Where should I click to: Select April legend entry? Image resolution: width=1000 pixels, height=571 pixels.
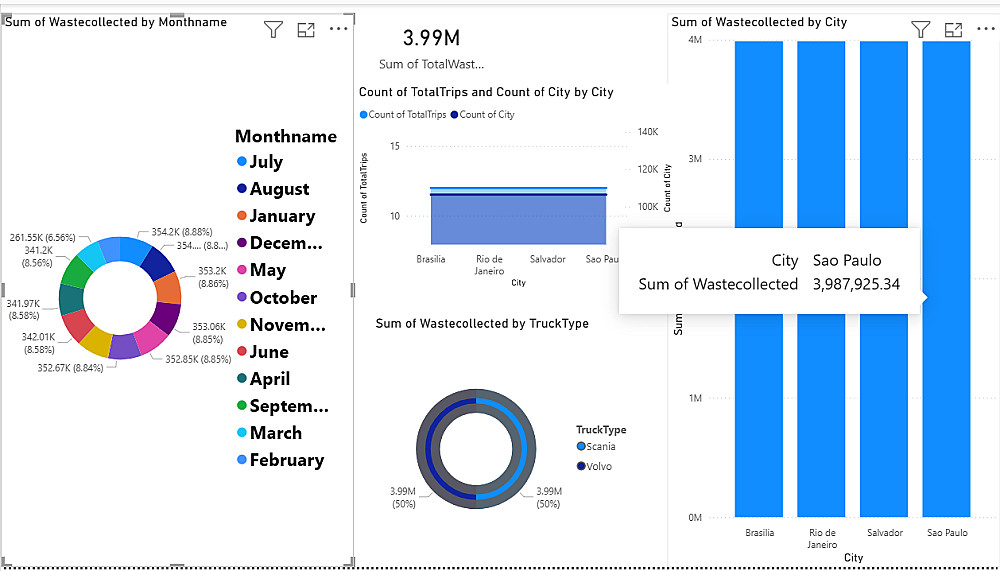[263, 378]
